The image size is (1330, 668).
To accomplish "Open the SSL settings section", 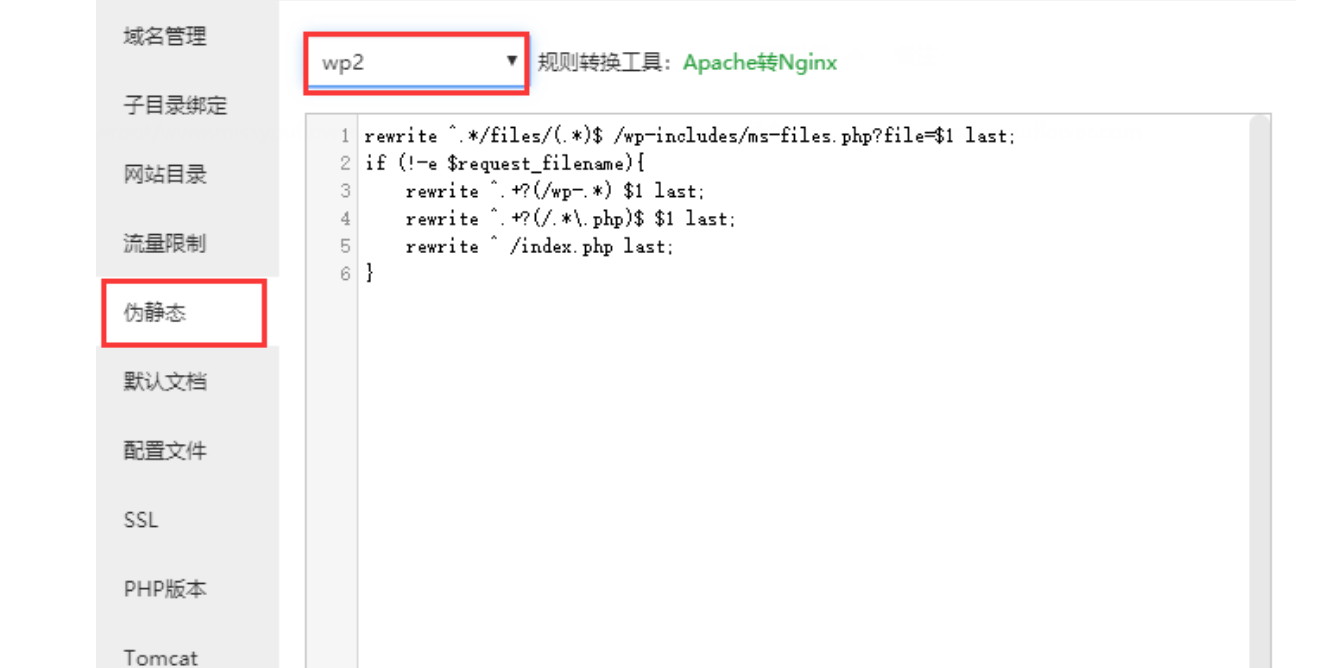I will (141, 520).
